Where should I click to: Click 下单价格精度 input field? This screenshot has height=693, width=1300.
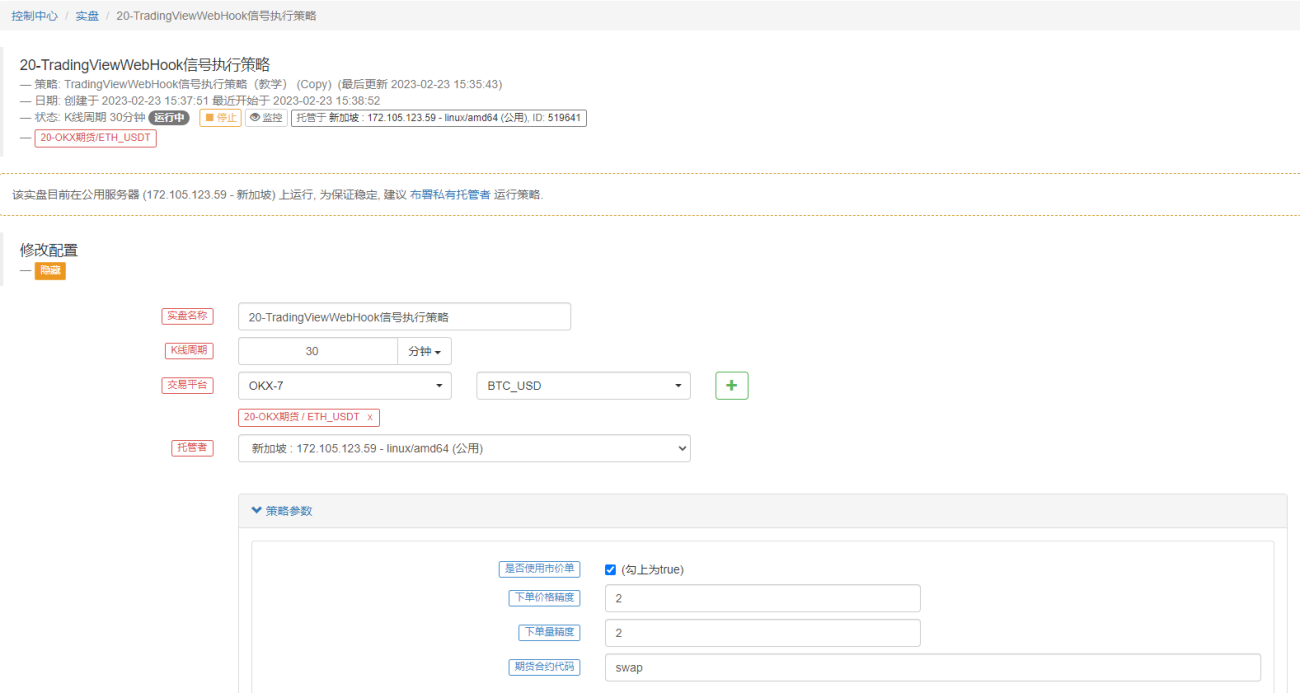(x=762, y=599)
